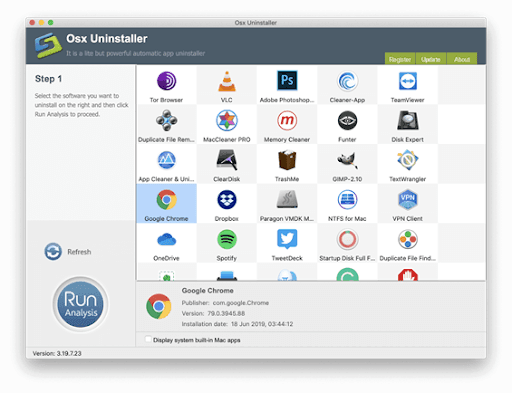
Task: Click the Version: 79.0.3945.88 text
Action: [213, 313]
